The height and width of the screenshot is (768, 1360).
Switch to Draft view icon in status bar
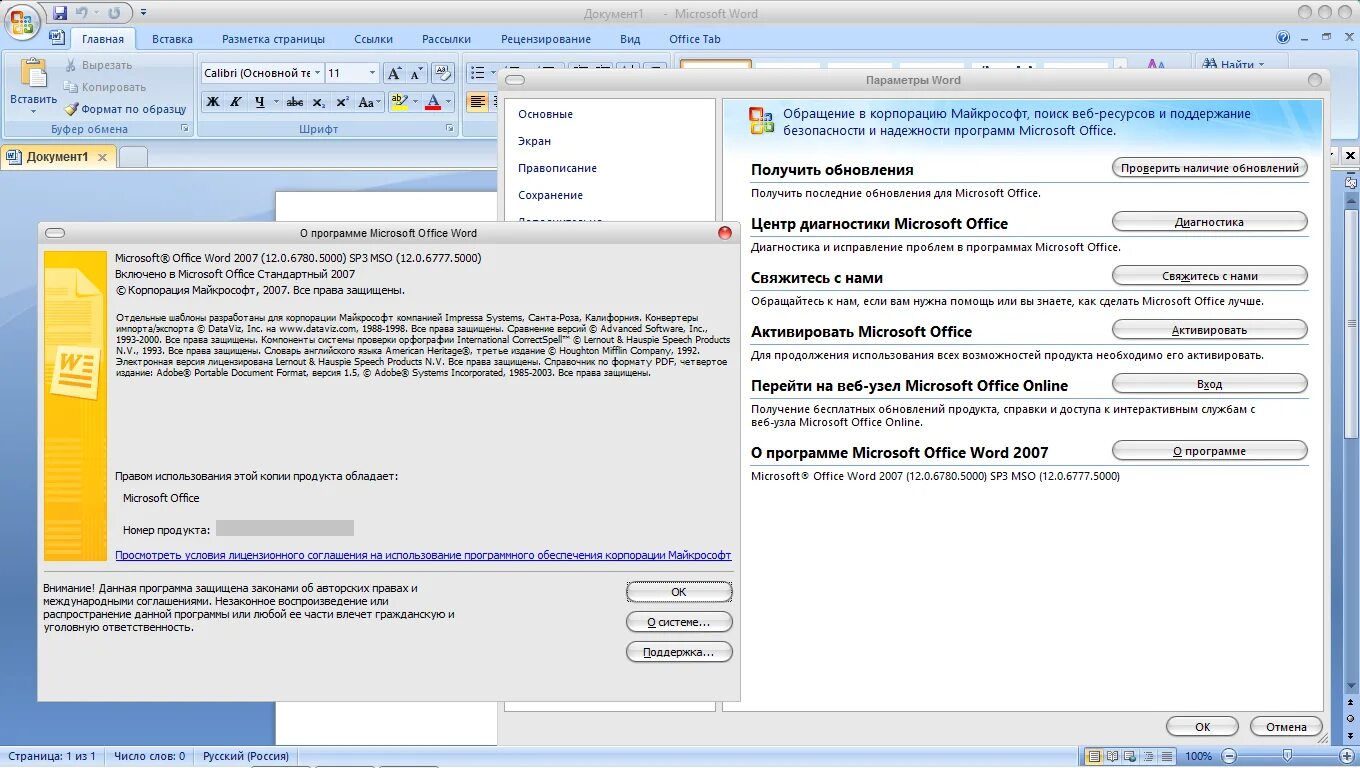pos(1166,756)
